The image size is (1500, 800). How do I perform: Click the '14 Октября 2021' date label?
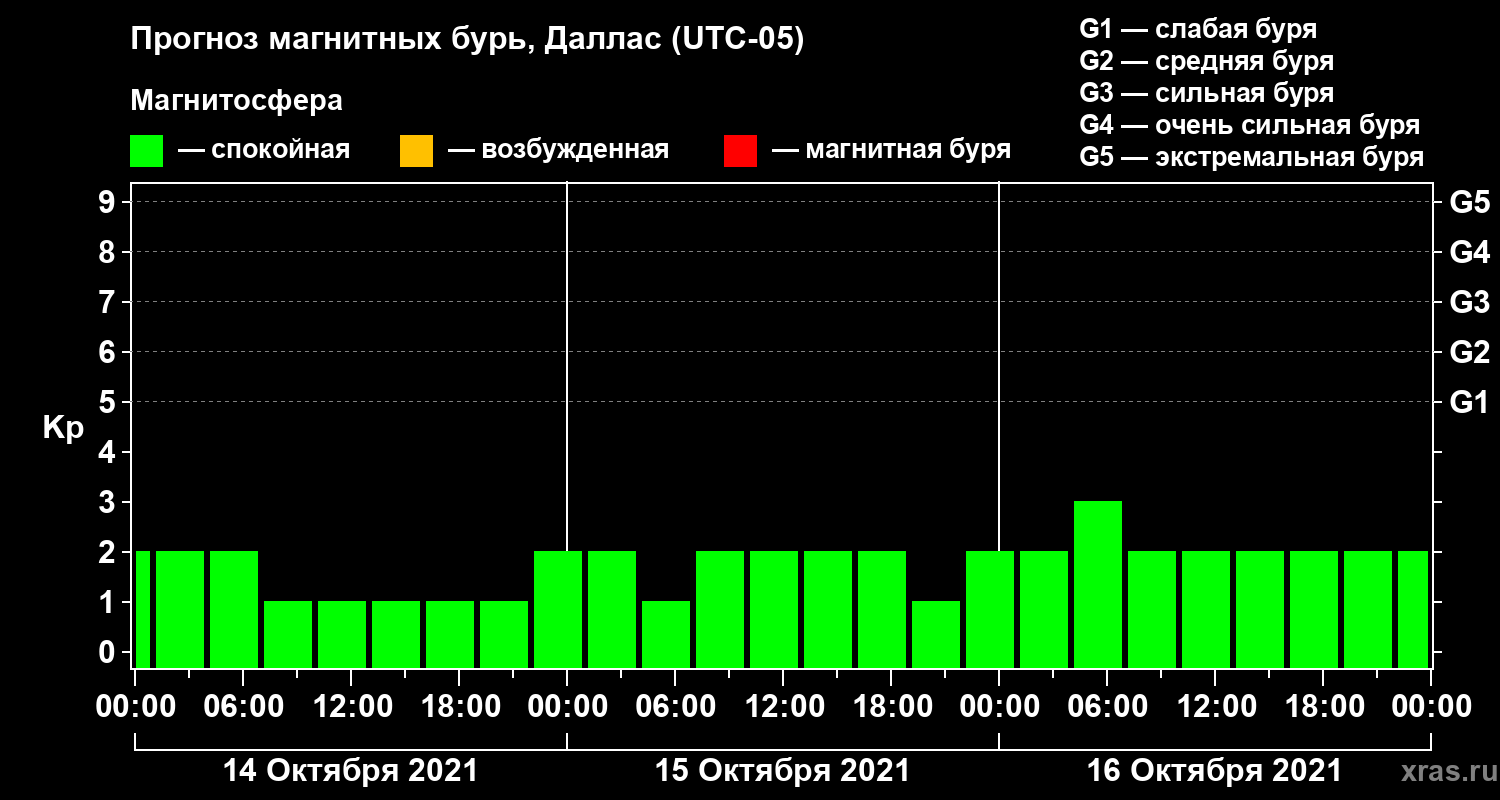pos(350,771)
